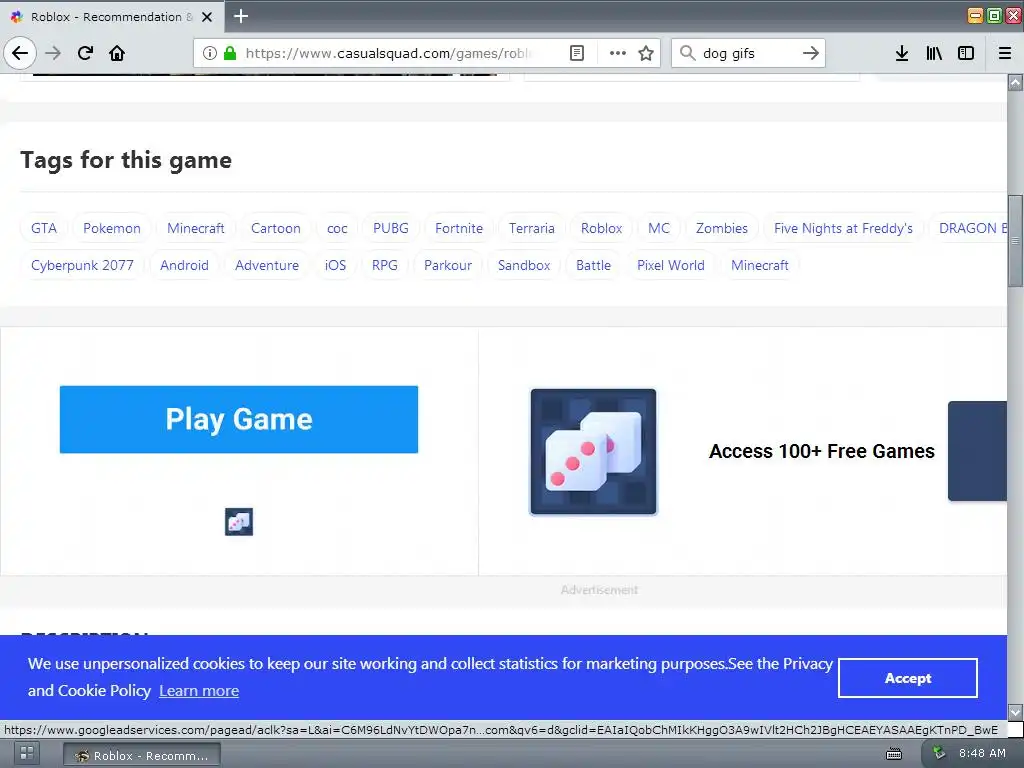
Task: Open the Cyberpunk 2077 tag
Action: pos(82,266)
